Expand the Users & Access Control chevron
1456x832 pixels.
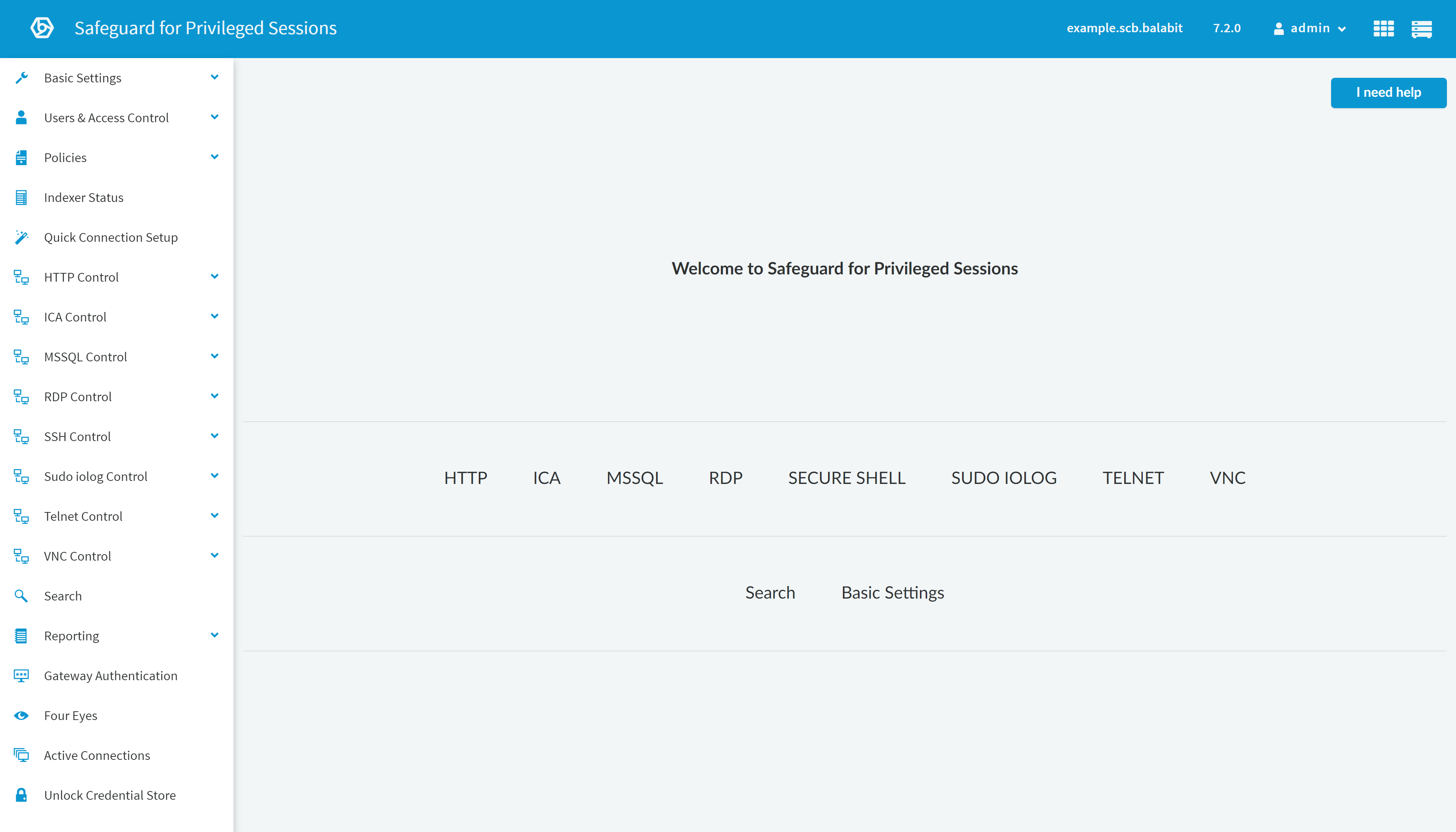click(x=214, y=117)
